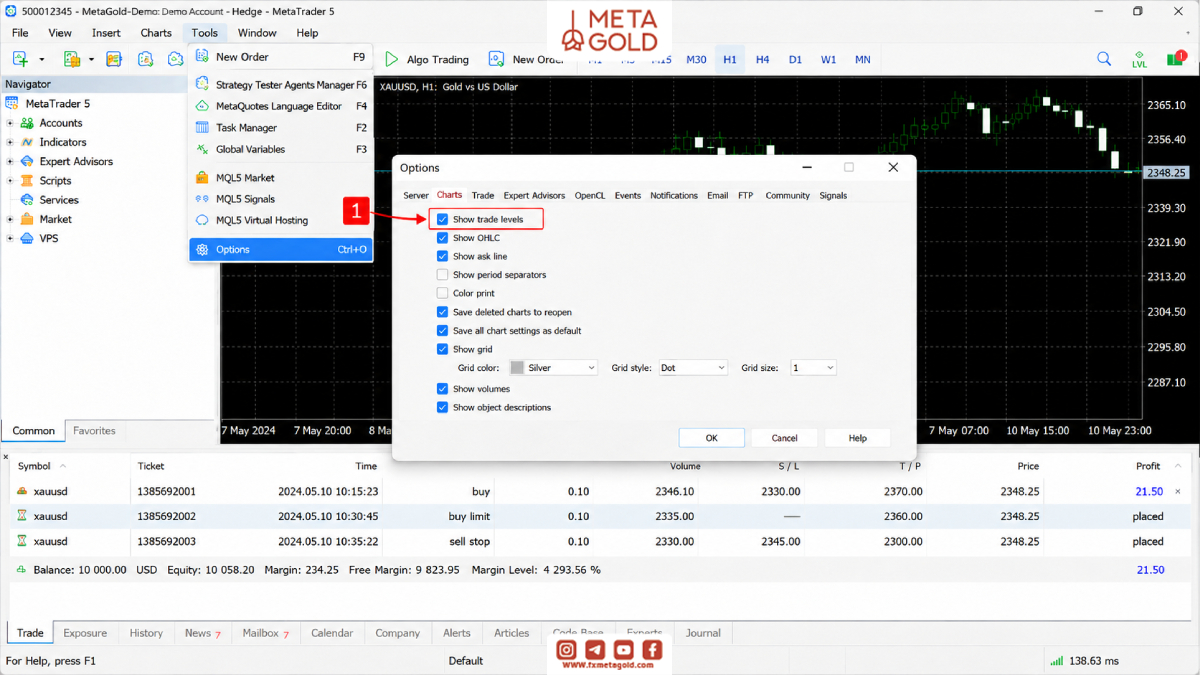This screenshot has width=1200, height=675.
Task: Click the buy limit order row icon
Action: click(x=22, y=516)
